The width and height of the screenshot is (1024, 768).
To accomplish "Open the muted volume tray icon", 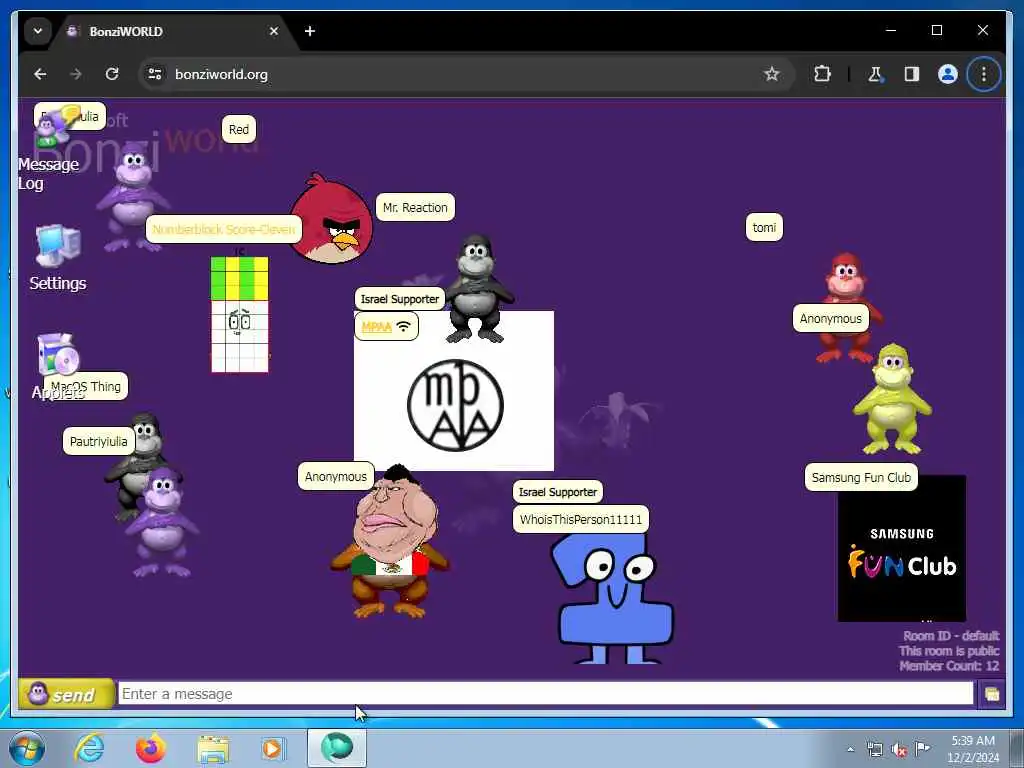I will (x=899, y=749).
